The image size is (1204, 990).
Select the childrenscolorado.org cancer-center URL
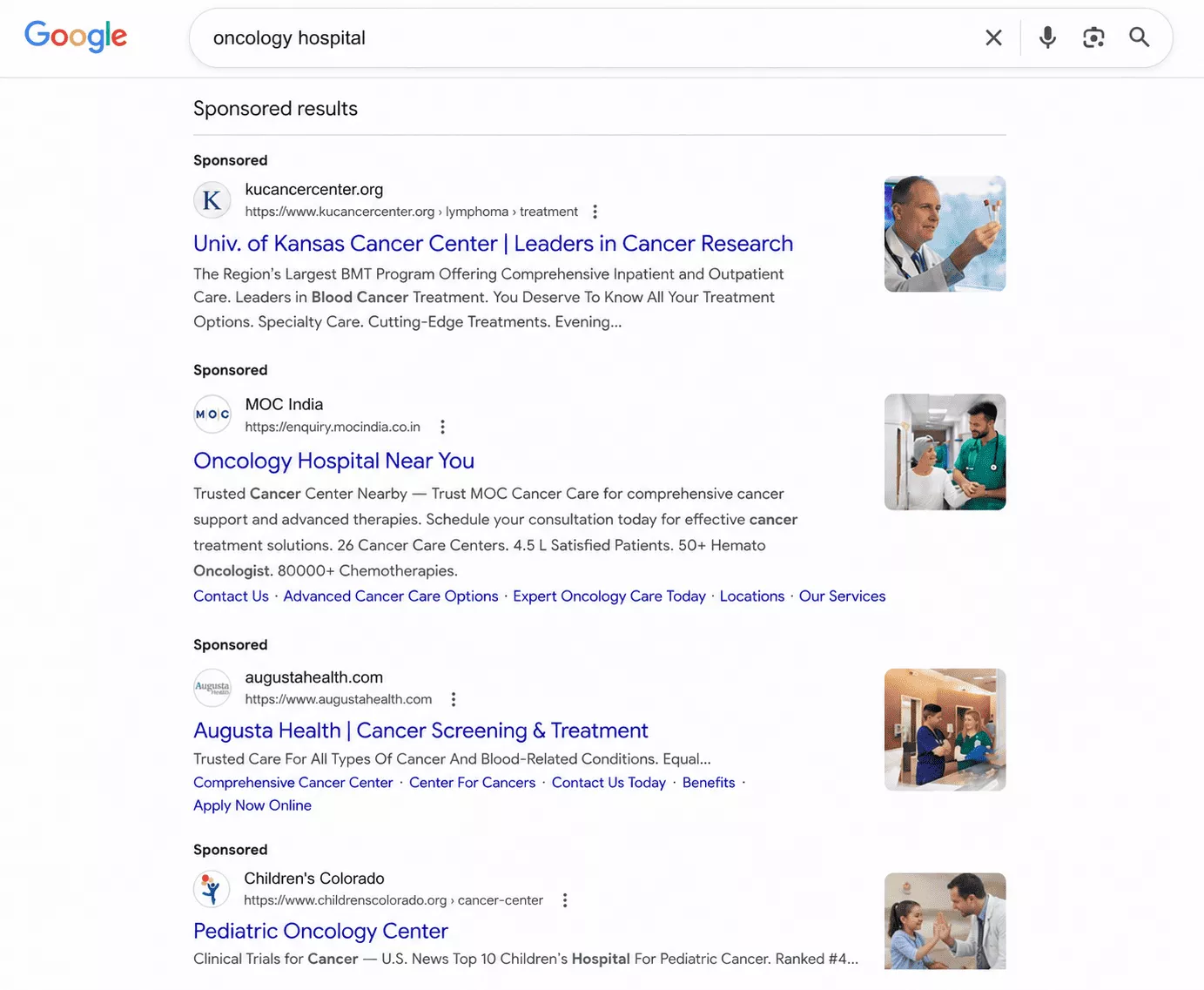[393, 900]
